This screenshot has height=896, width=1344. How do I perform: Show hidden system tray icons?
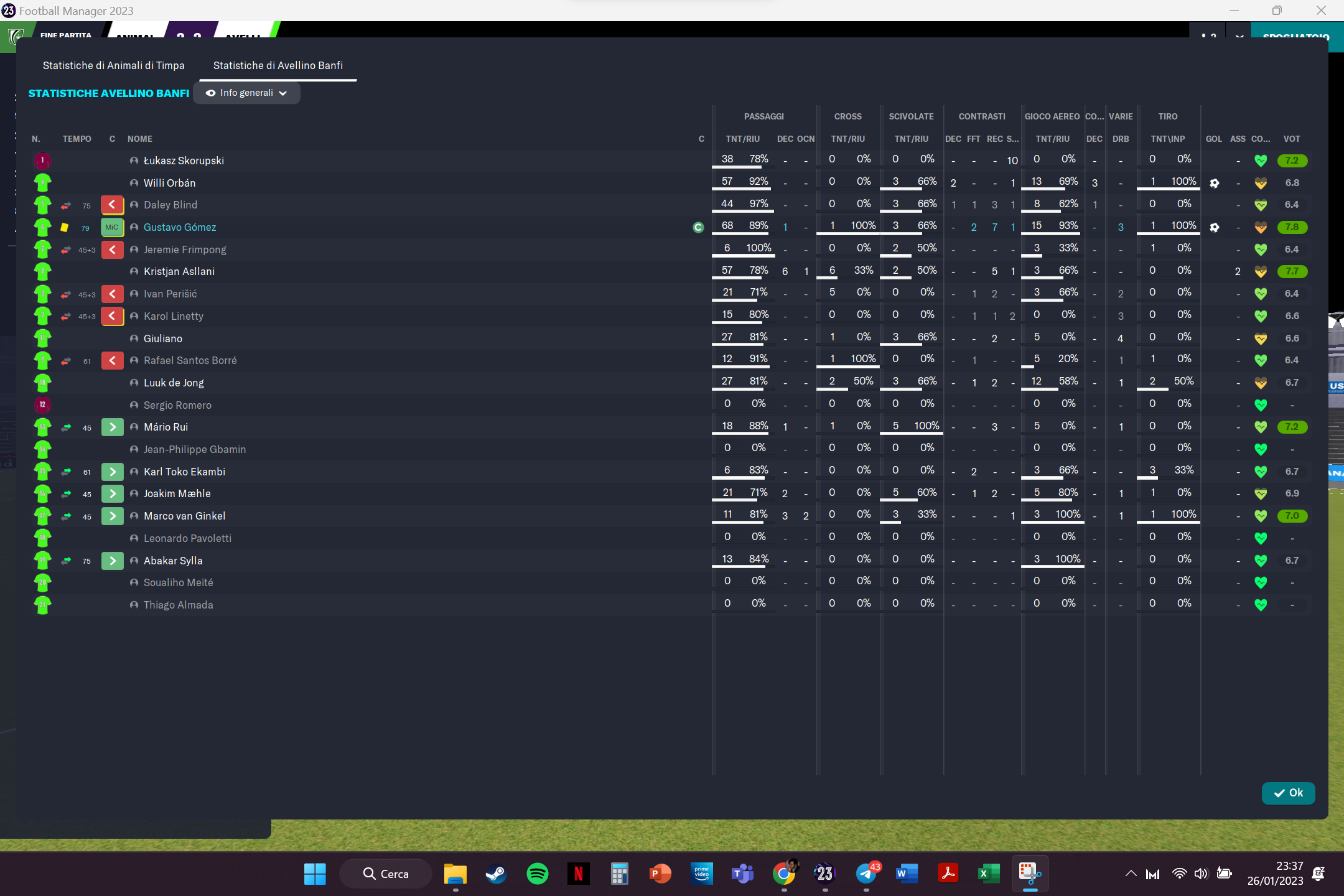click(1131, 874)
